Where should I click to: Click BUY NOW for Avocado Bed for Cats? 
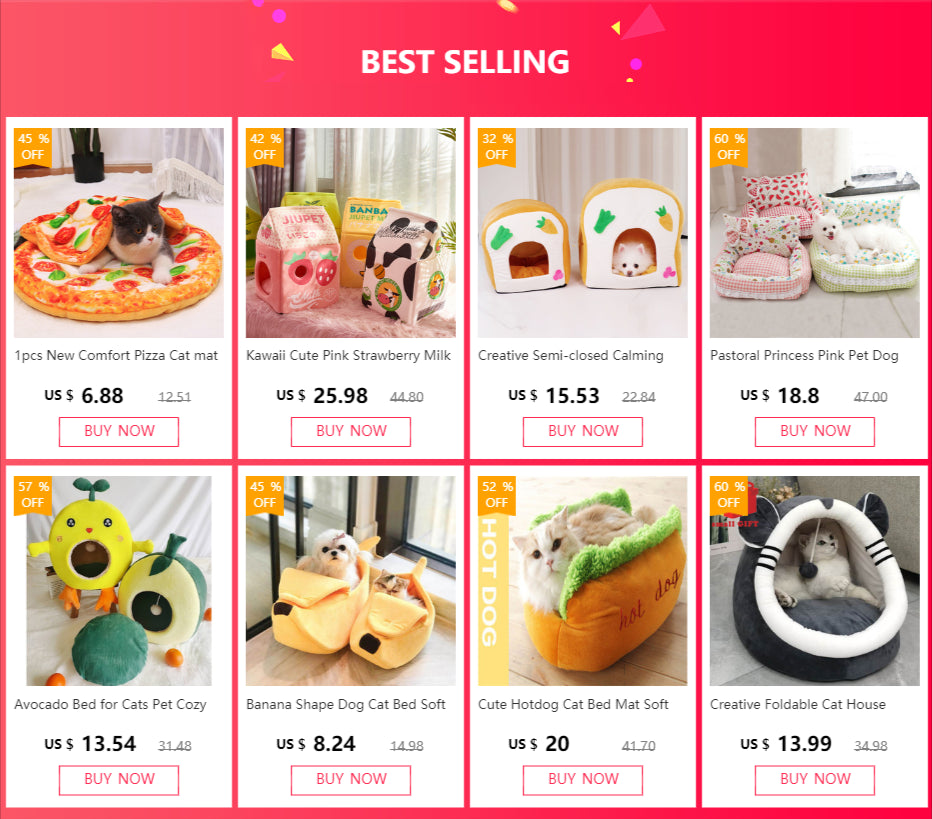[119, 780]
